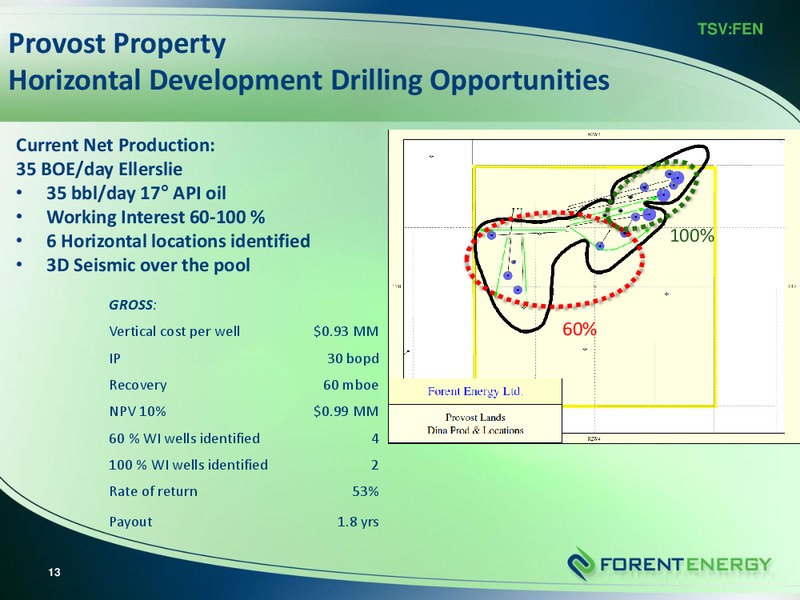Select 'Dina Prod & Locations' legend text
Image resolution: width=800 pixels, height=600 pixels.
(476, 430)
